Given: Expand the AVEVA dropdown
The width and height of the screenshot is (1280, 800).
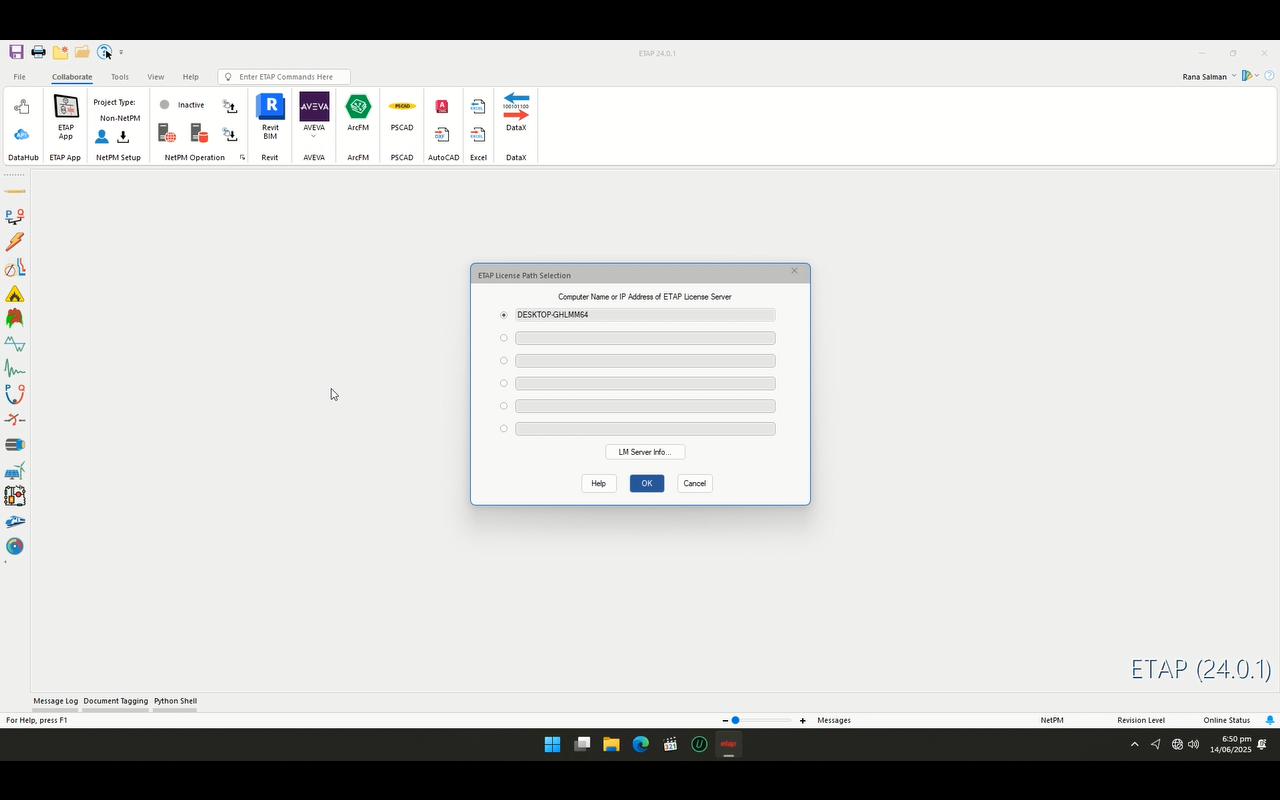Looking at the screenshot, I should [x=314, y=137].
